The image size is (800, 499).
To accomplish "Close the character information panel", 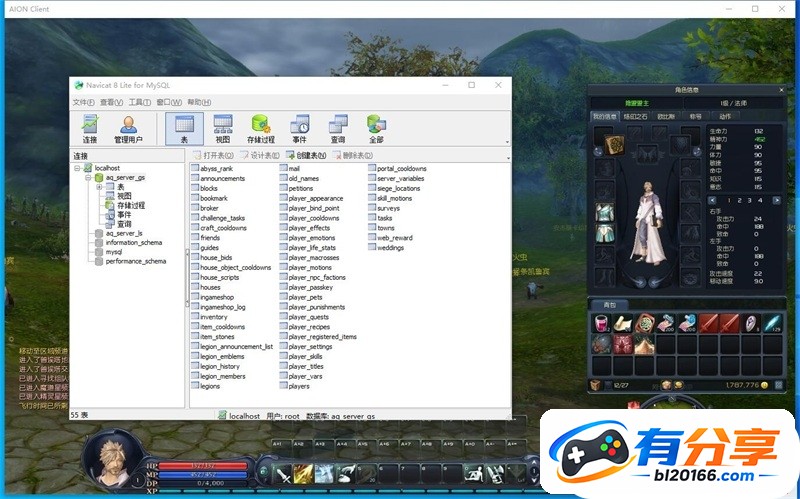I will click(781, 90).
